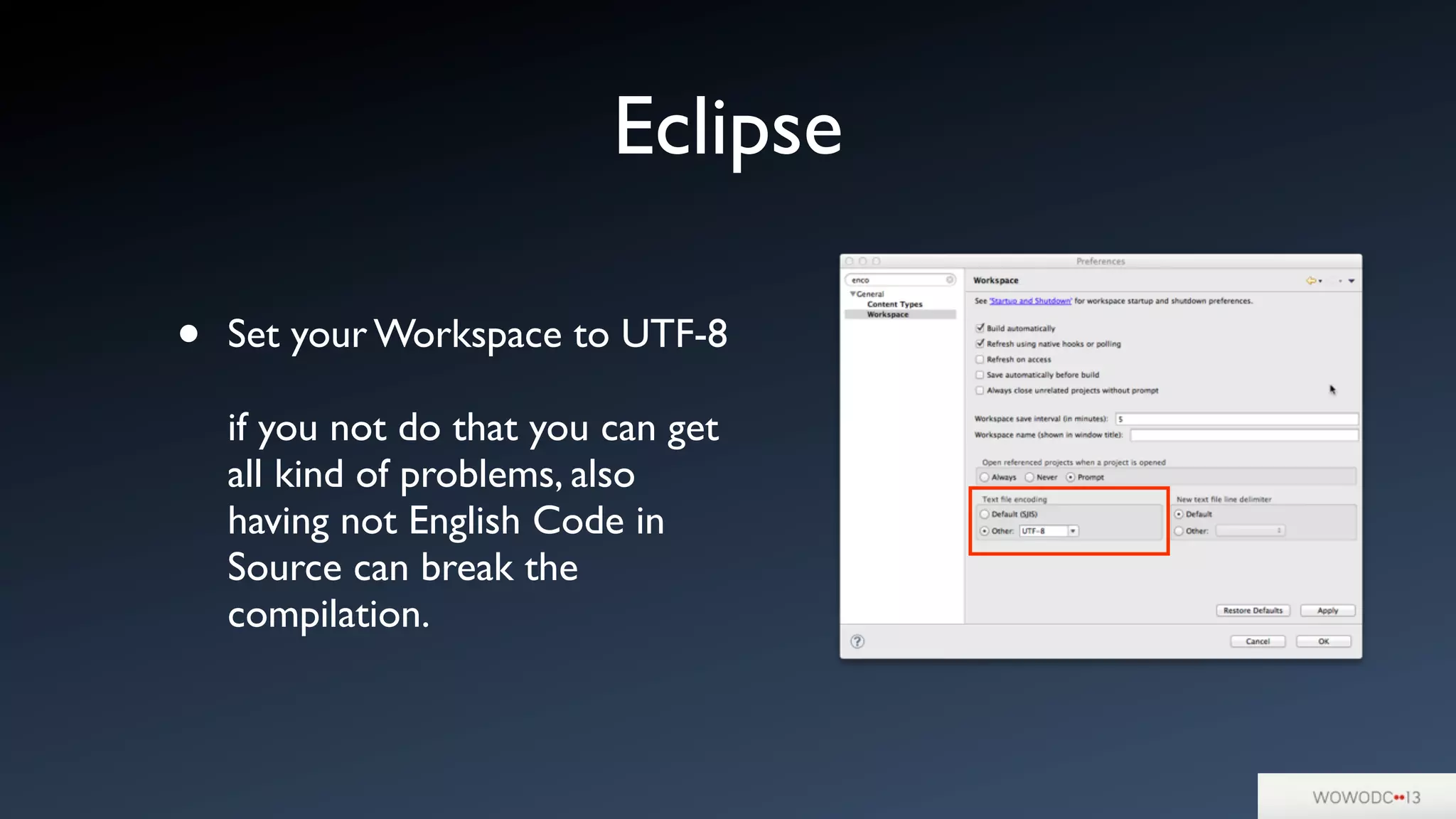This screenshot has height=819, width=1456.
Task: Clear the 'enco' filter text icon
Action: point(950,279)
